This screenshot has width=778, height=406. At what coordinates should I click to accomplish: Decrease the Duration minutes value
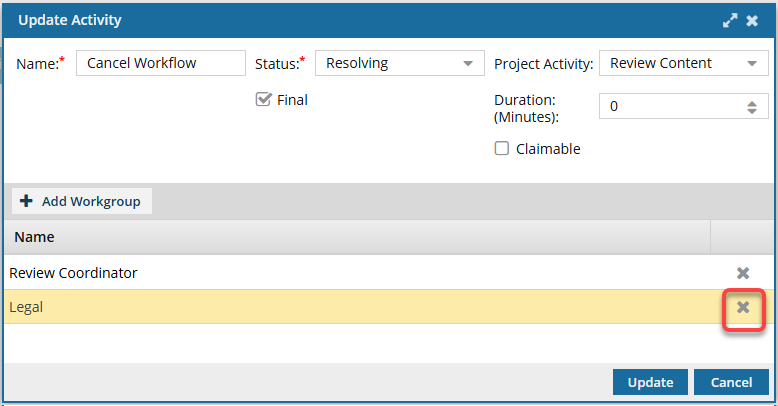click(751, 110)
